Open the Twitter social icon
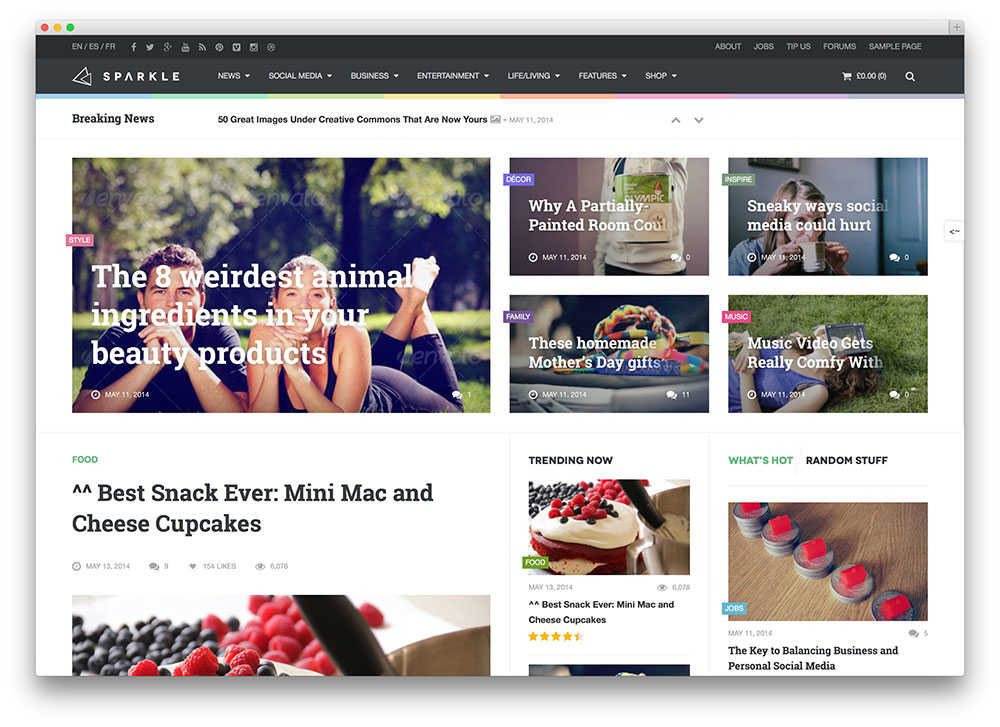Image resolution: width=1000 pixels, height=727 pixels. tap(150, 47)
